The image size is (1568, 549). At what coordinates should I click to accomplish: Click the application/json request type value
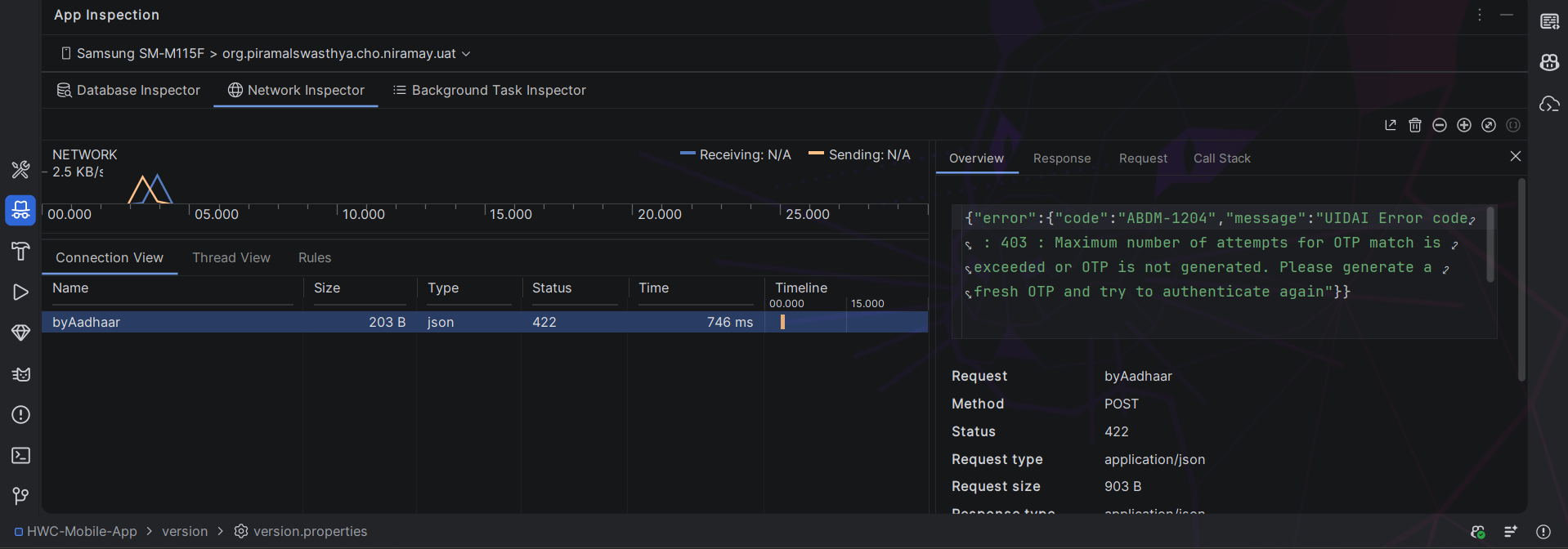(x=1154, y=459)
